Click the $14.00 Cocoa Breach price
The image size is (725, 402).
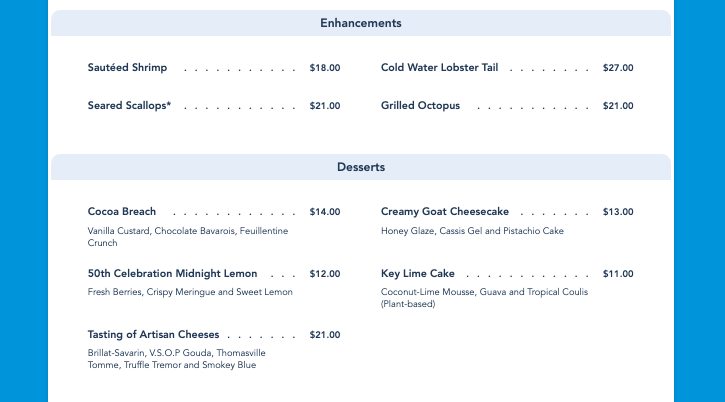point(325,212)
